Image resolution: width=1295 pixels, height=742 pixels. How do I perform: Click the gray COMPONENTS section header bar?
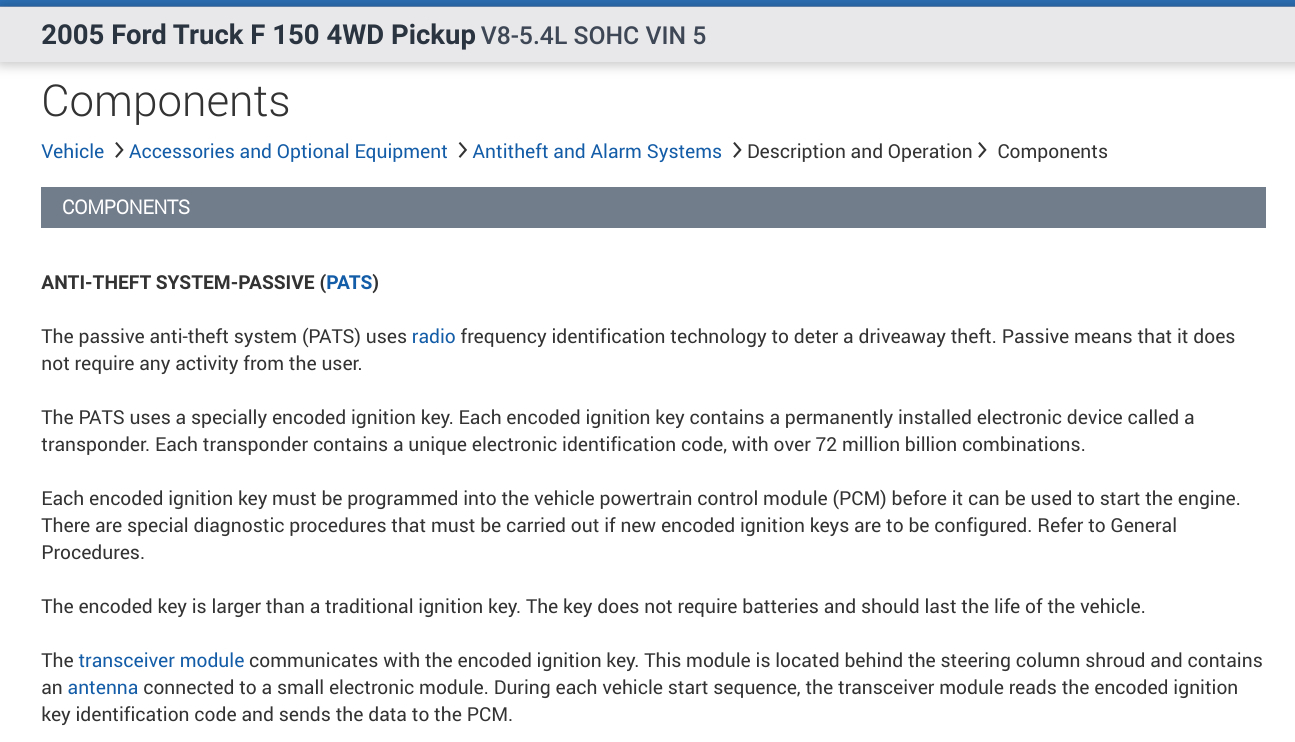[x=653, y=207]
